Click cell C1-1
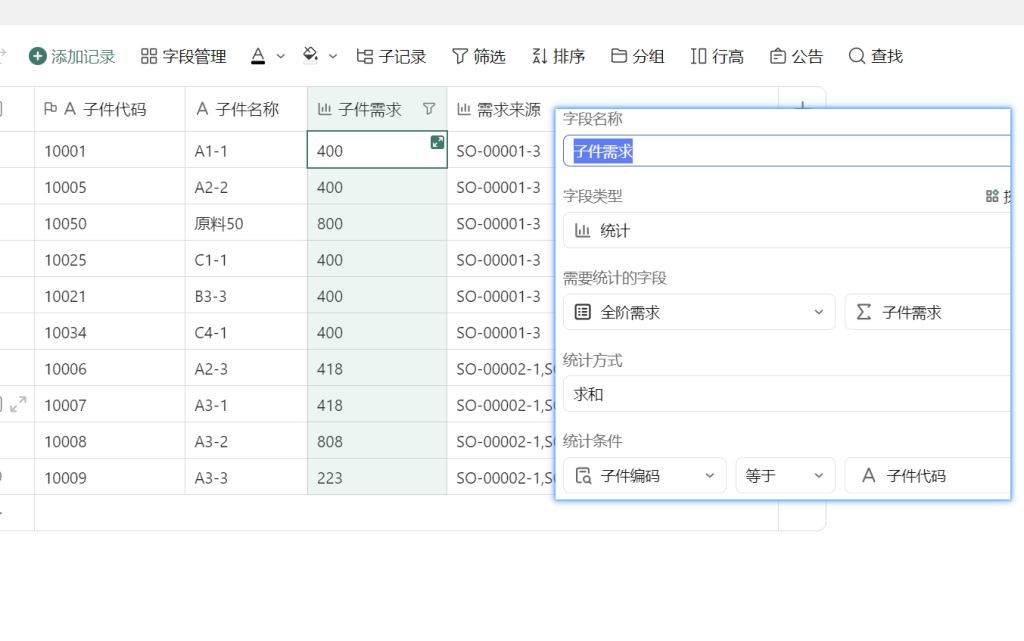Viewport: 1024px width, 641px height. click(246, 260)
